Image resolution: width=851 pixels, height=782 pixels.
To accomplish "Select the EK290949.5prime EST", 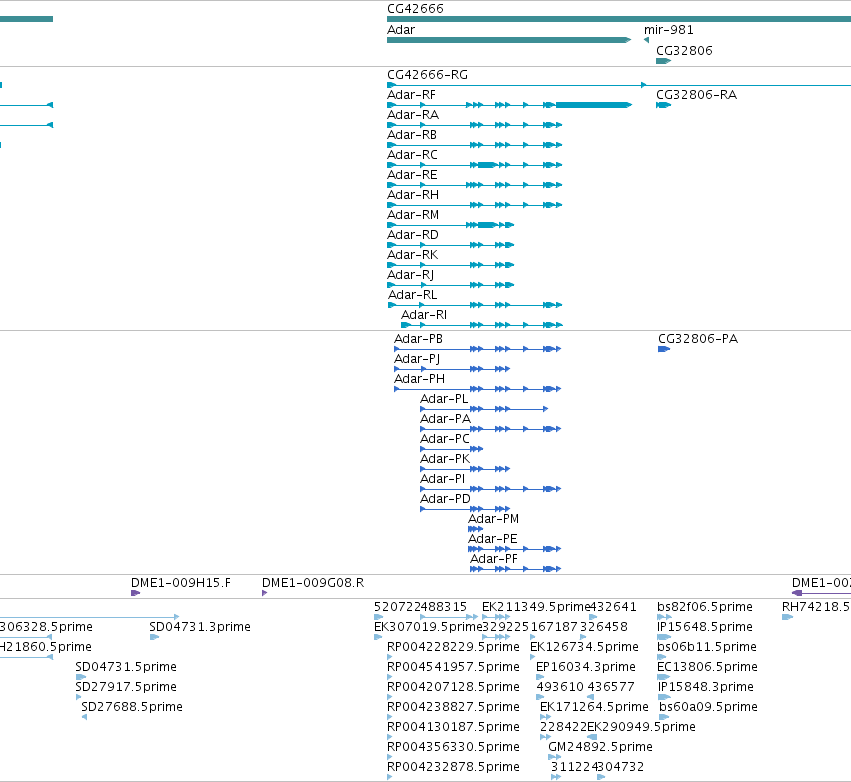I will pos(592,737).
